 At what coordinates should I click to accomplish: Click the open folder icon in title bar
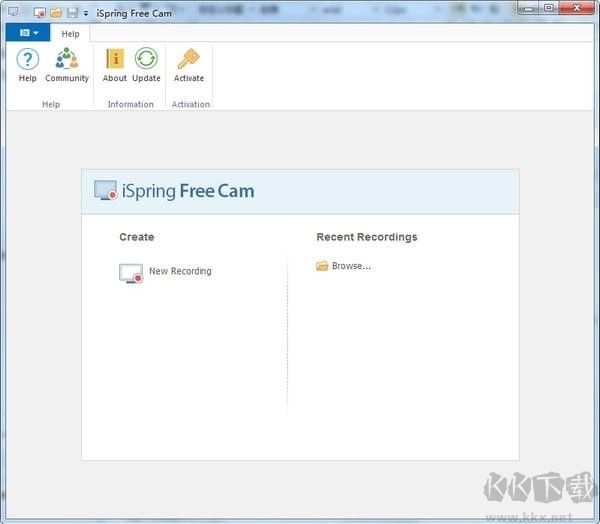coord(56,13)
